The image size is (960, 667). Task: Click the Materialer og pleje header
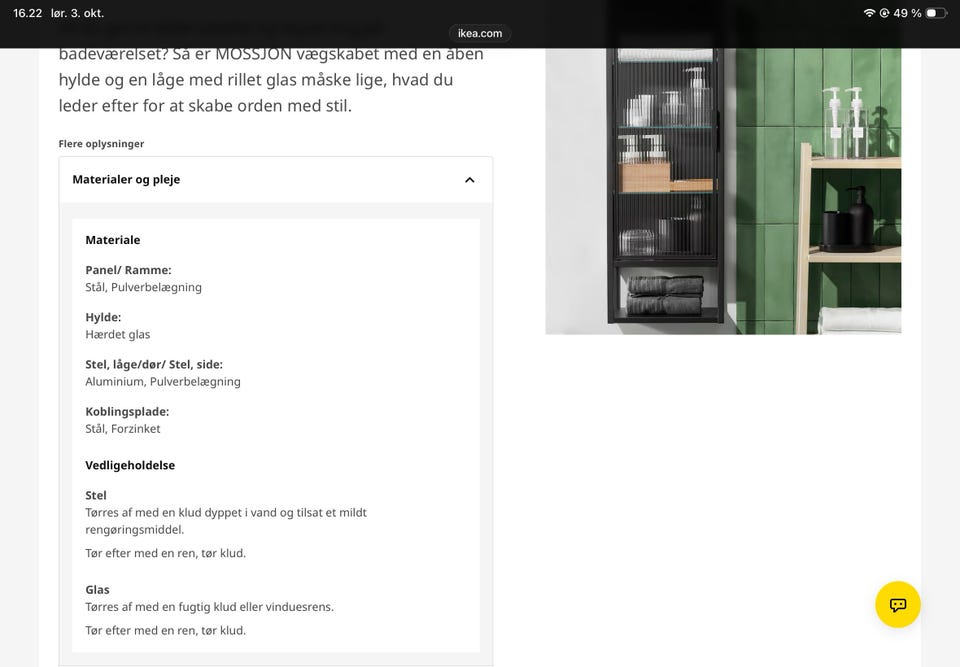(276, 180)
